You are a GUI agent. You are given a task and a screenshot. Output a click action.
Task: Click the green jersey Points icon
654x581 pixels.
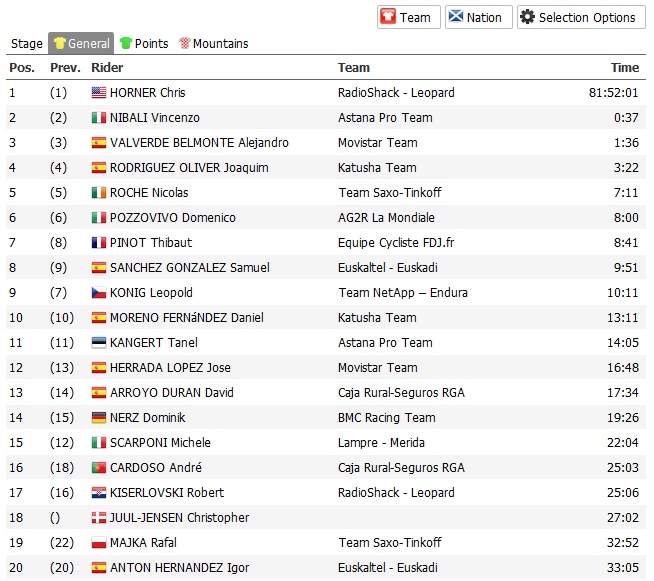126,44
